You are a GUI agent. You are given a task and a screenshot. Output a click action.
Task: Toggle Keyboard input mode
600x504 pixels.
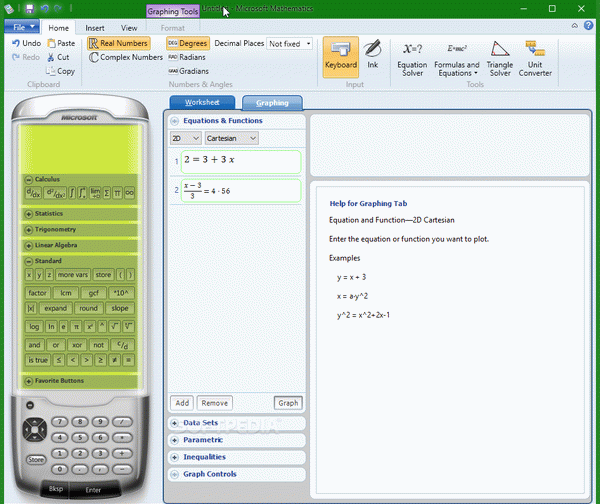tap(341, 57)
